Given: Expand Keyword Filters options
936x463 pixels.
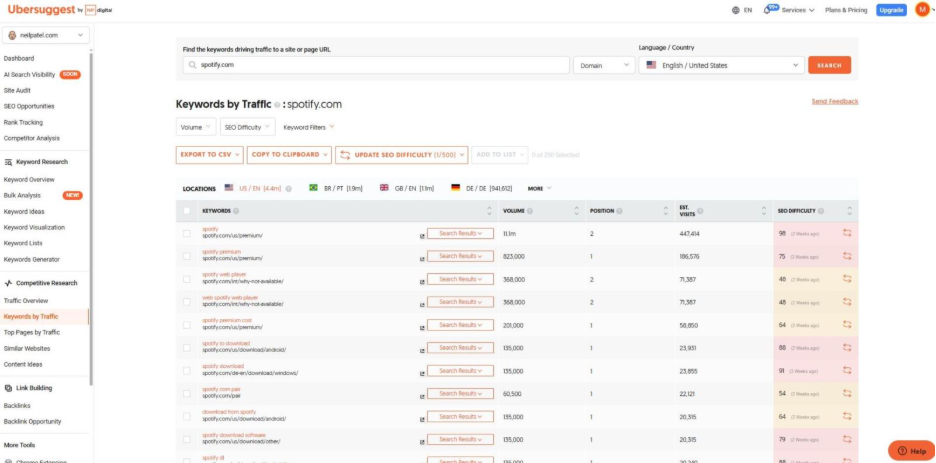Looking at the screenshot, I should pyautogui.click(x=309, y=127).
